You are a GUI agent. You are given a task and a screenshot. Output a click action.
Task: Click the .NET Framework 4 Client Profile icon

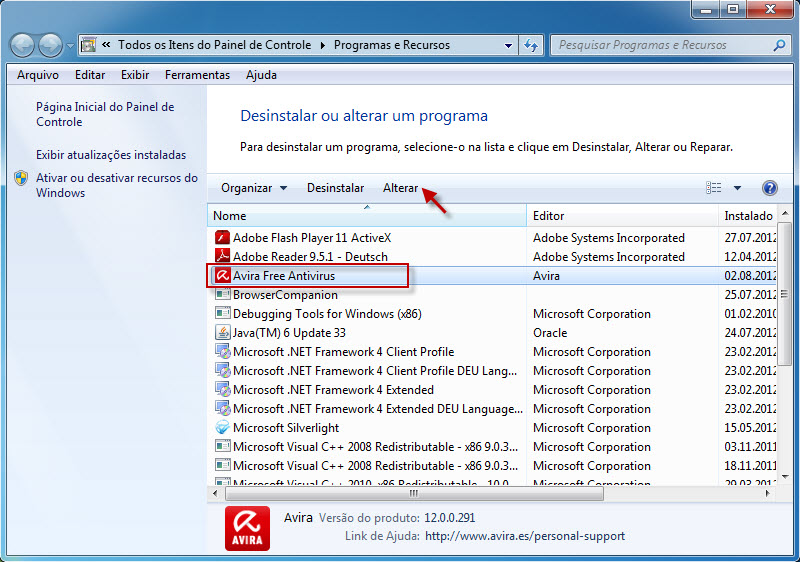[x=222, y=351]
